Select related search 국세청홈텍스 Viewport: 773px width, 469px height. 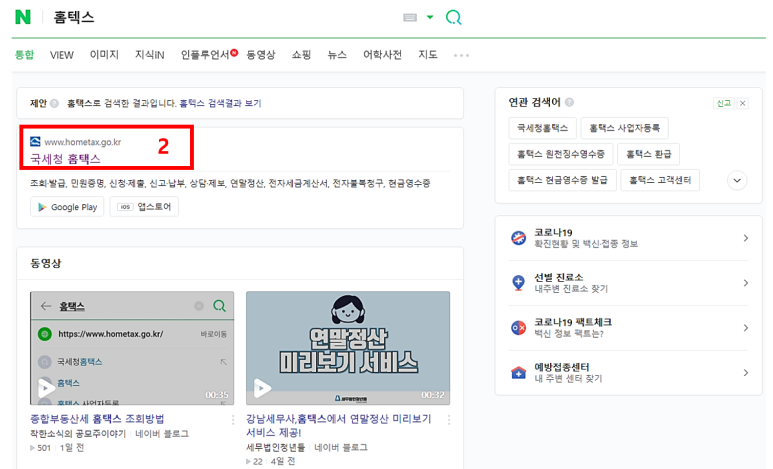tap(542, 128)
